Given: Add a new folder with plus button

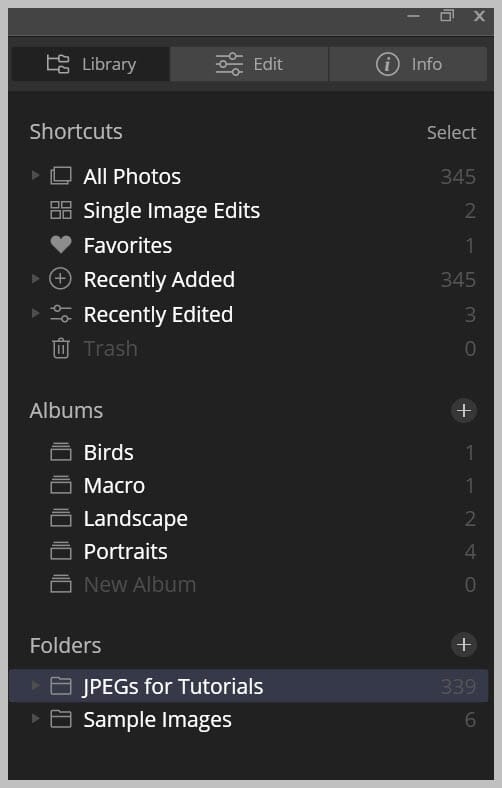Looking at the screenshot, I should tap(463, 645).
